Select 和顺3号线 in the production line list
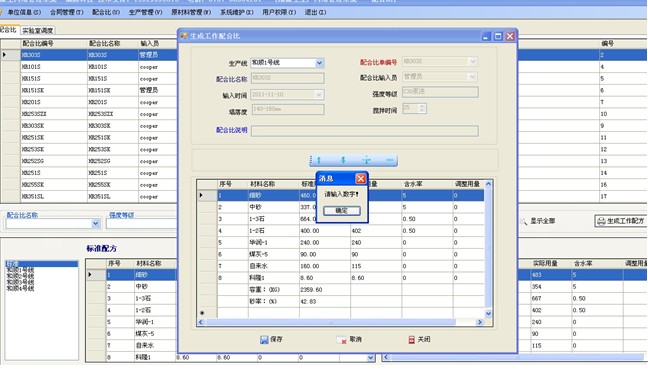The height and width of the screenshot is (369, 648). point(20,282)
